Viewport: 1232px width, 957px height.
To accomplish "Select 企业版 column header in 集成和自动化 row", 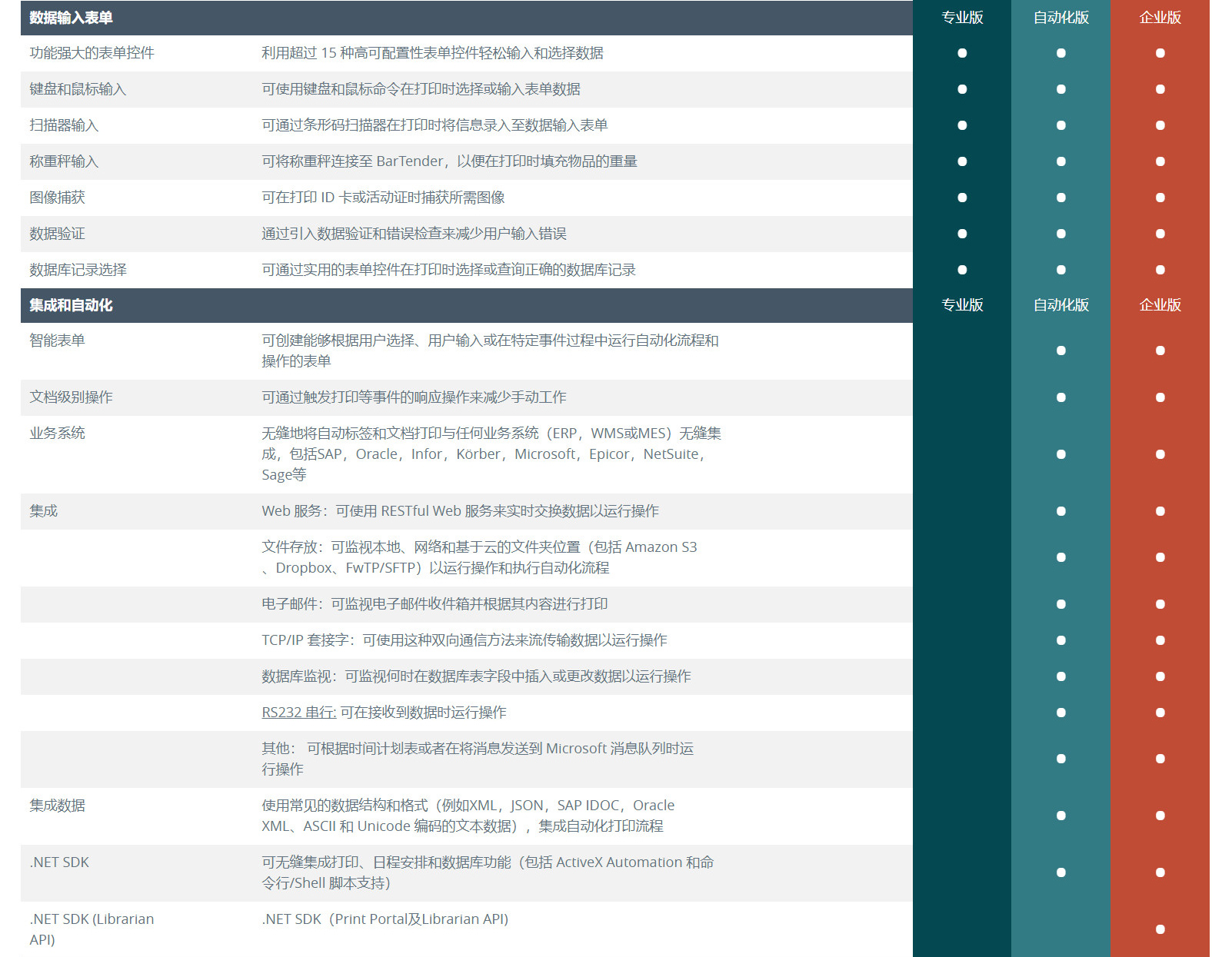I will [1160, 305].
